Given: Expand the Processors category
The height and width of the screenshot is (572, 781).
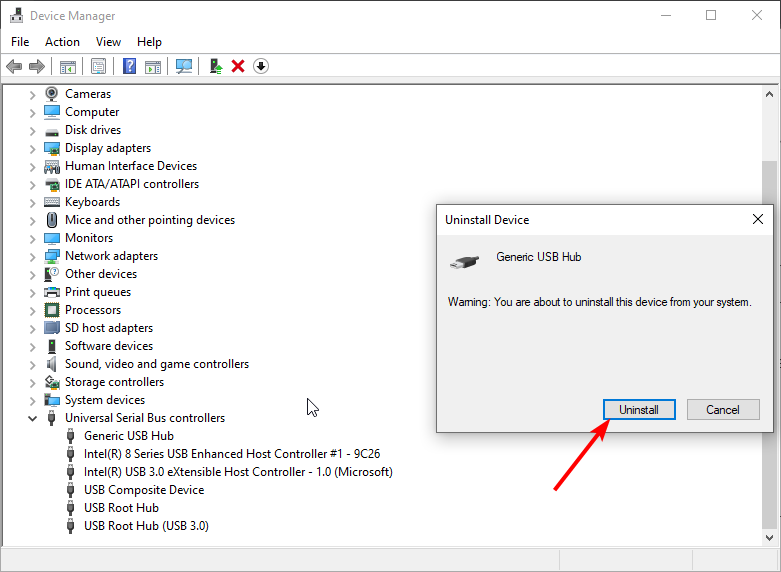Looking at the screenshot, I should (x=32, y=311).
